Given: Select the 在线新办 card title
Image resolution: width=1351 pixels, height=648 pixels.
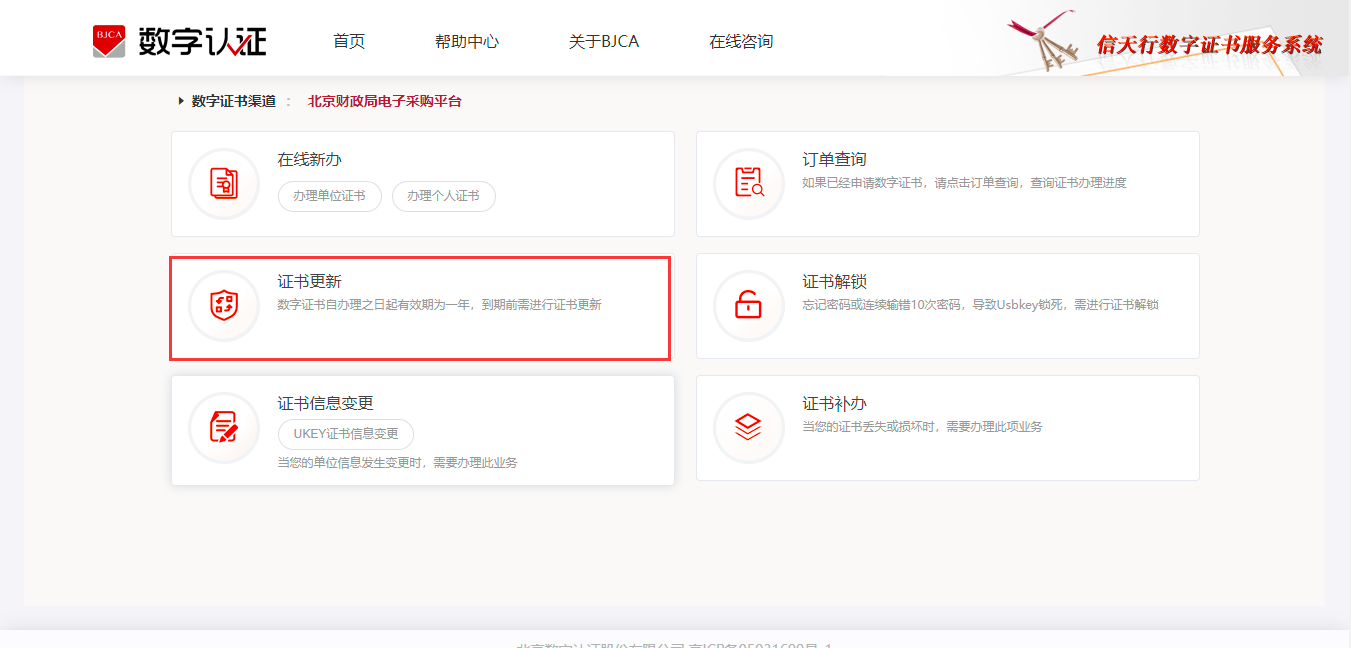Looking at the screenshot, I should coord(310,160).
